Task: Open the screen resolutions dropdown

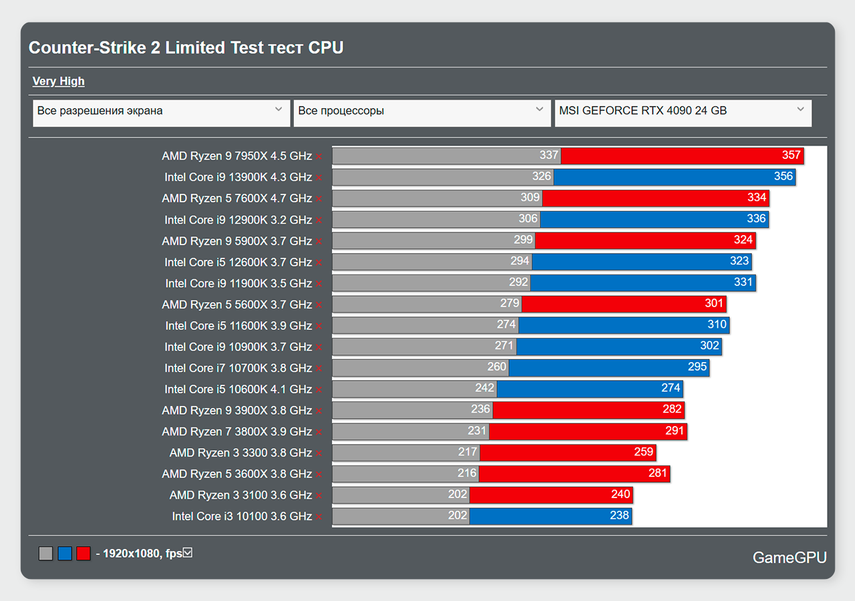Action: tap(160, 111)
